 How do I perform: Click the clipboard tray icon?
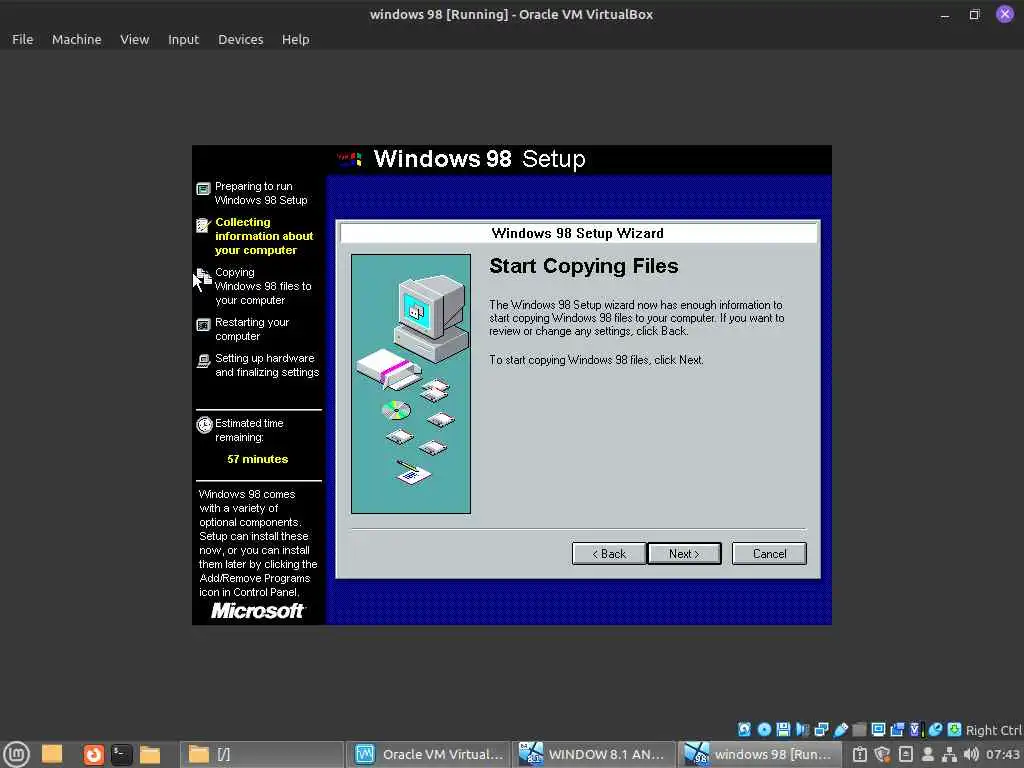click(860, 754)
